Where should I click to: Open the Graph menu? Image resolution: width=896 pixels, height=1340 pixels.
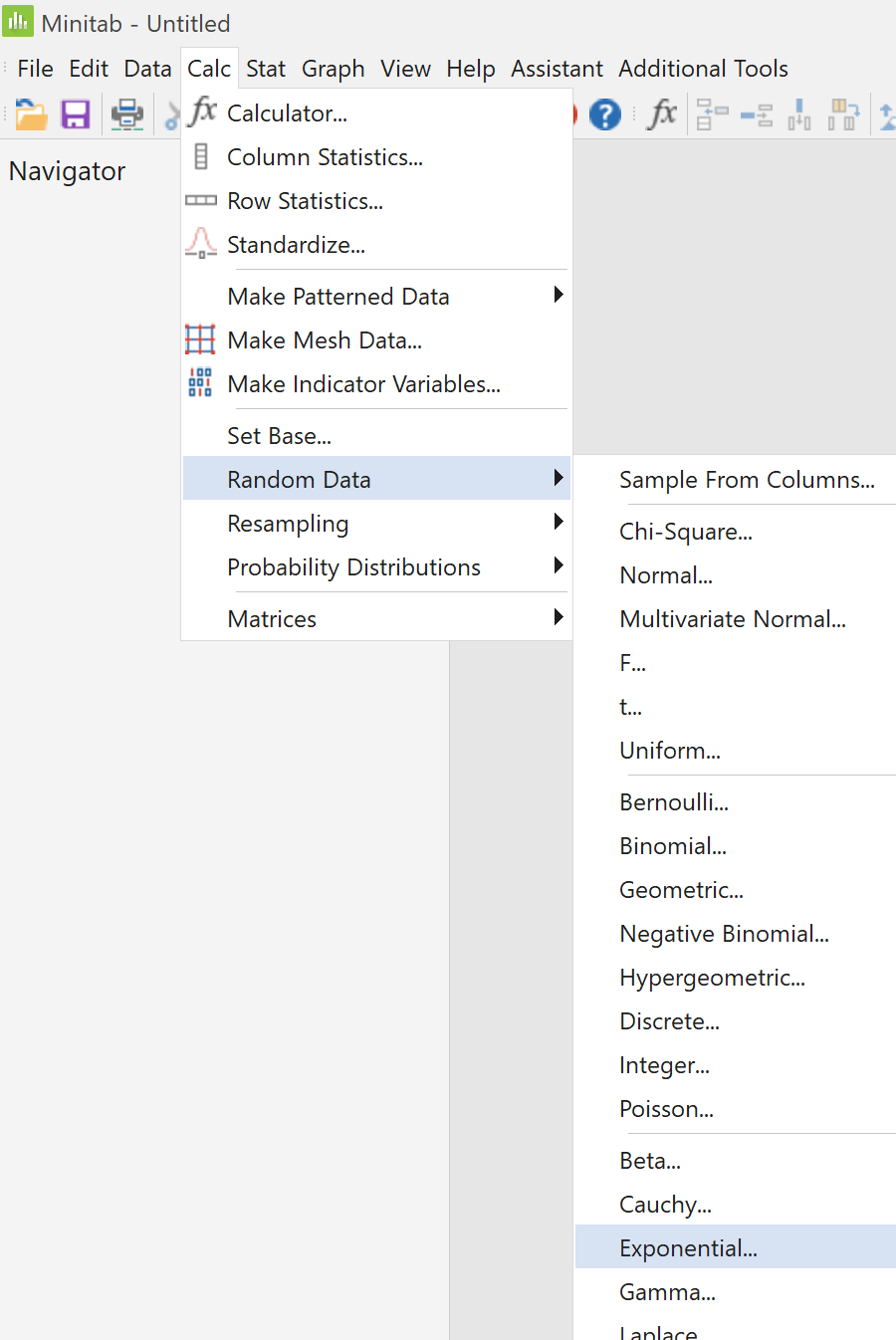pos(334,69)
